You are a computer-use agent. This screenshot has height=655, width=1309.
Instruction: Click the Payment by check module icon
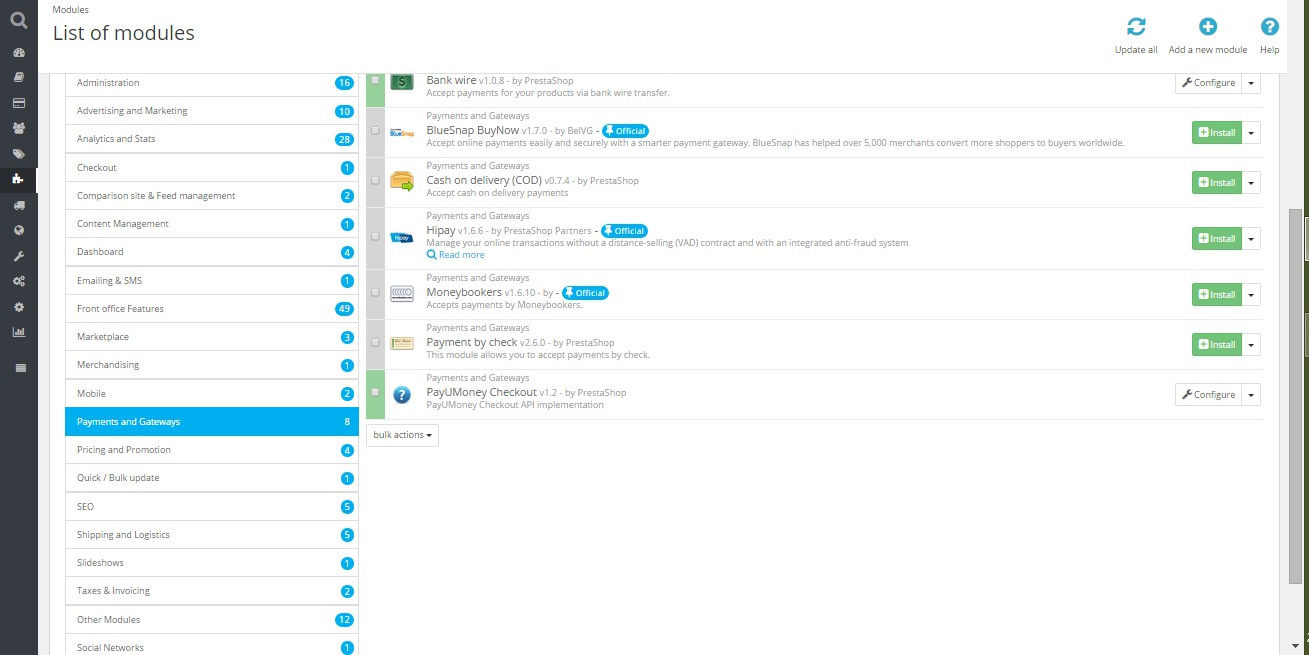click(402, 343)
